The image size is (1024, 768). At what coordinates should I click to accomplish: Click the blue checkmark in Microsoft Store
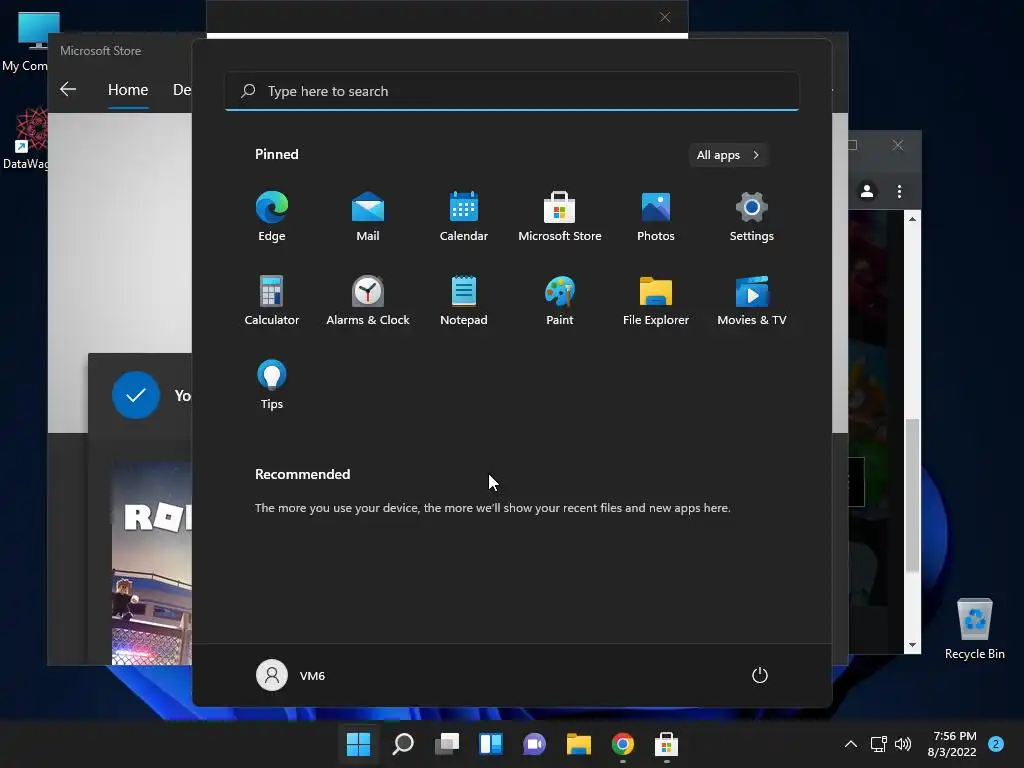pos(136,395)
